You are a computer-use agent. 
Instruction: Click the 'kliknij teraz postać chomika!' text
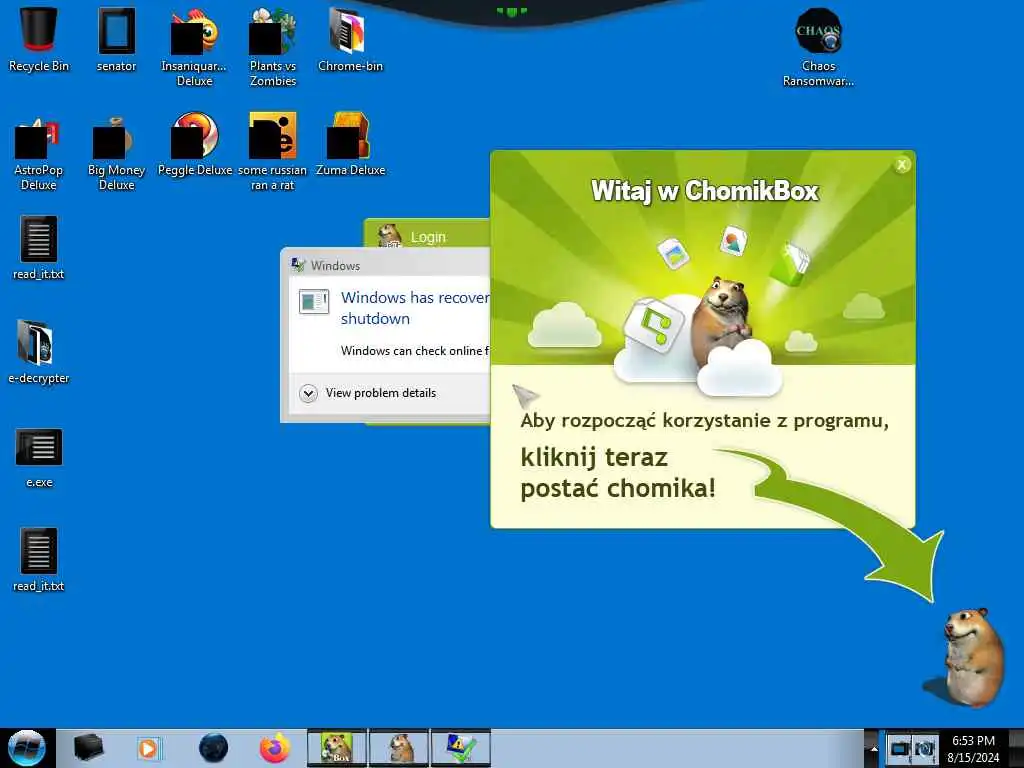point(618,472)
